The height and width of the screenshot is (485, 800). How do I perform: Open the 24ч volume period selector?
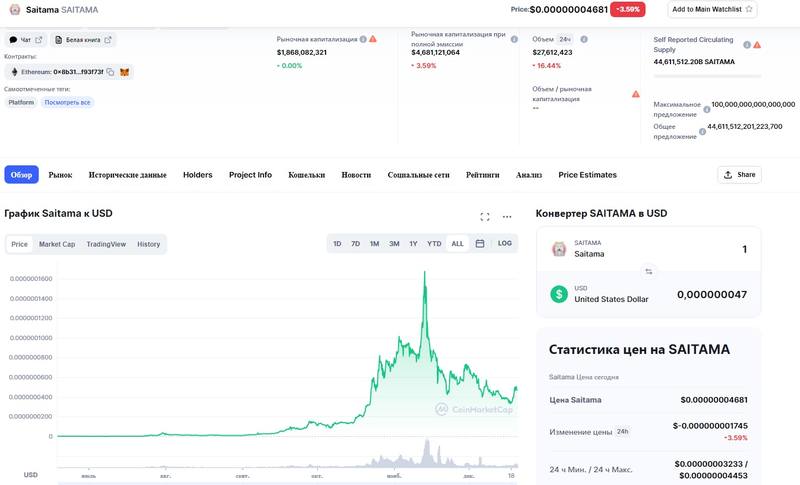pos(565,39)
